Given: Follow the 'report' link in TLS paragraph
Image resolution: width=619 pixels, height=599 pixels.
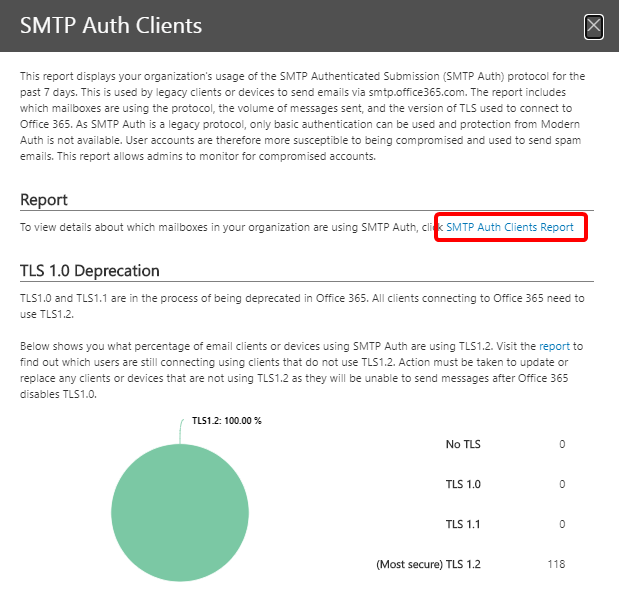Looking at the screenshot, I should tap(554, 346).
